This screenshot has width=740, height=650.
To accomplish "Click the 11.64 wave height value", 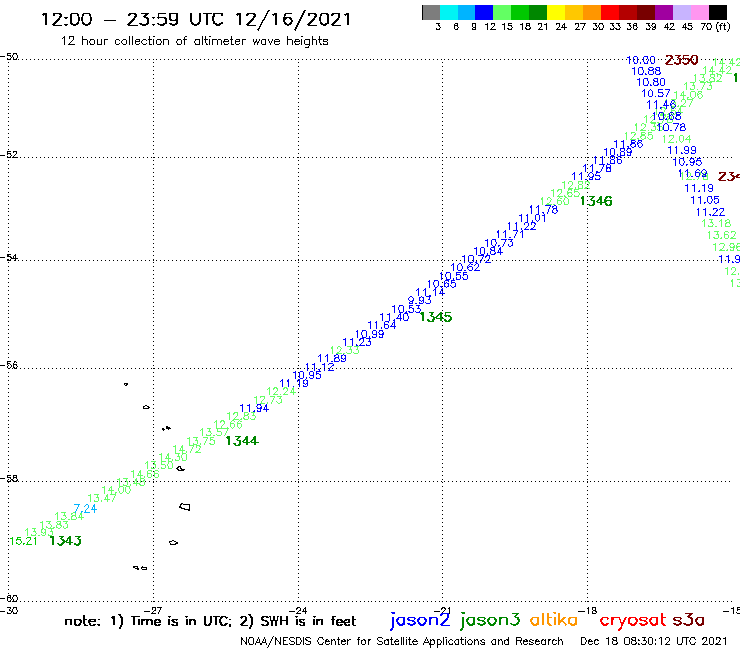I will [x=382, y=325].
